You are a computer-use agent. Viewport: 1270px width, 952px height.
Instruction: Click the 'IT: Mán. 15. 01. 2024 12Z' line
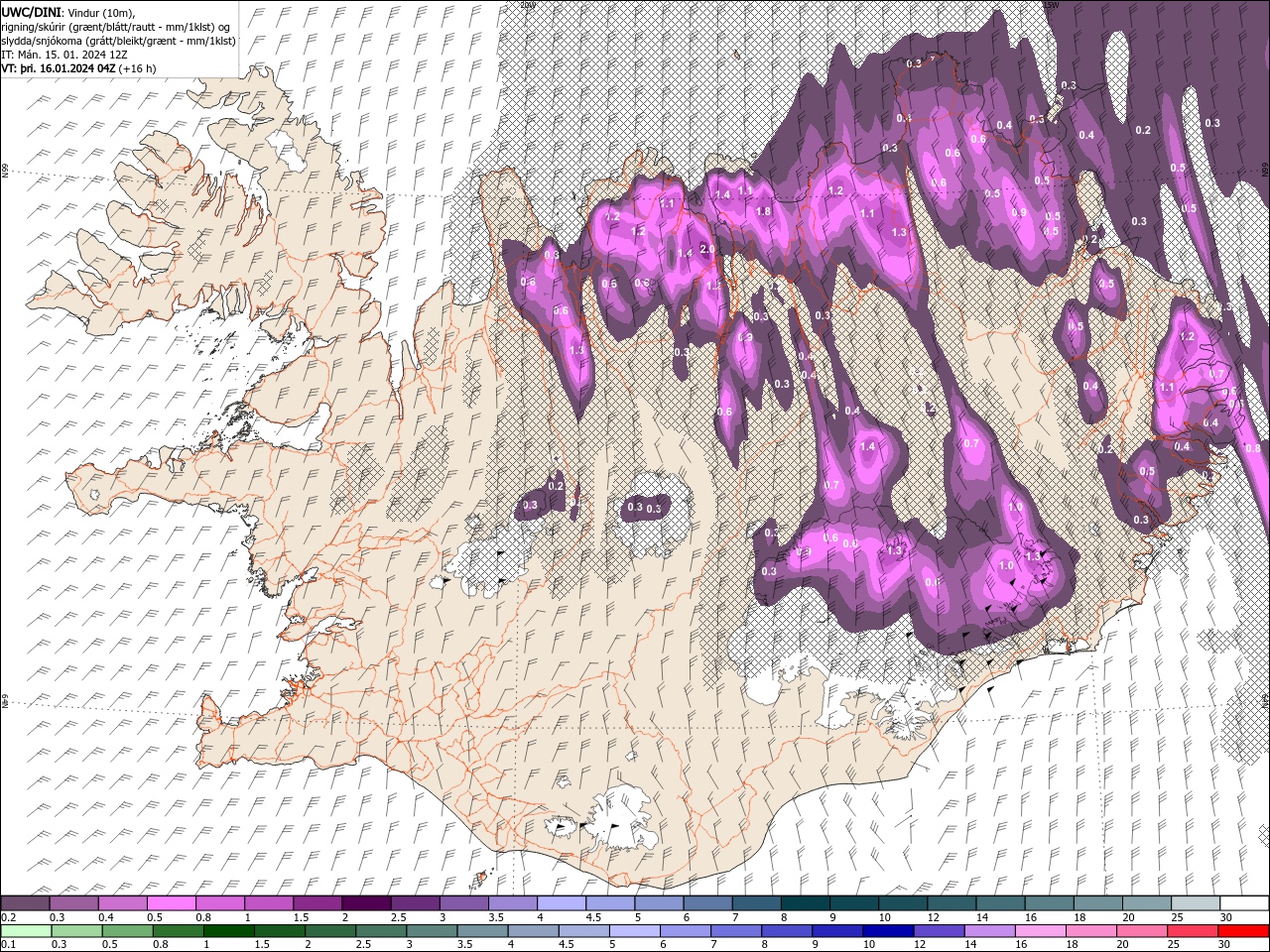(x=65, y=55)
